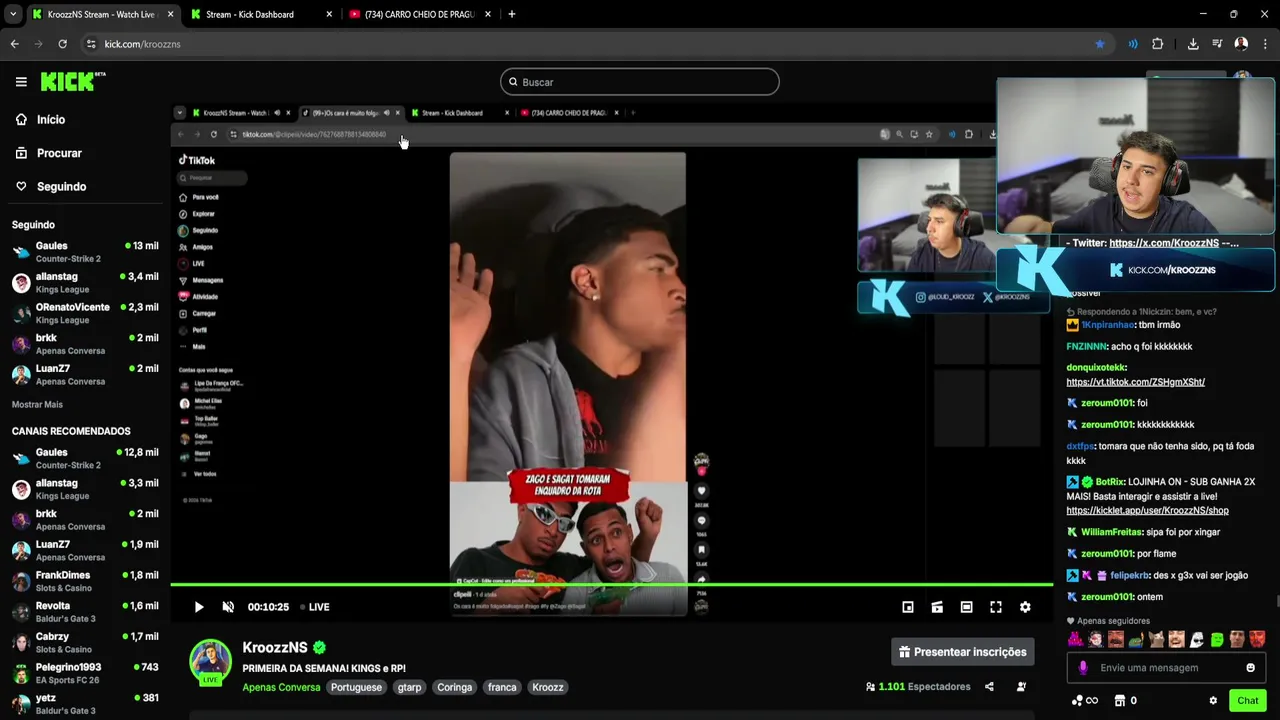Click the purple microphone icon in chat
1280x720 pixels.
(1083, 668)
